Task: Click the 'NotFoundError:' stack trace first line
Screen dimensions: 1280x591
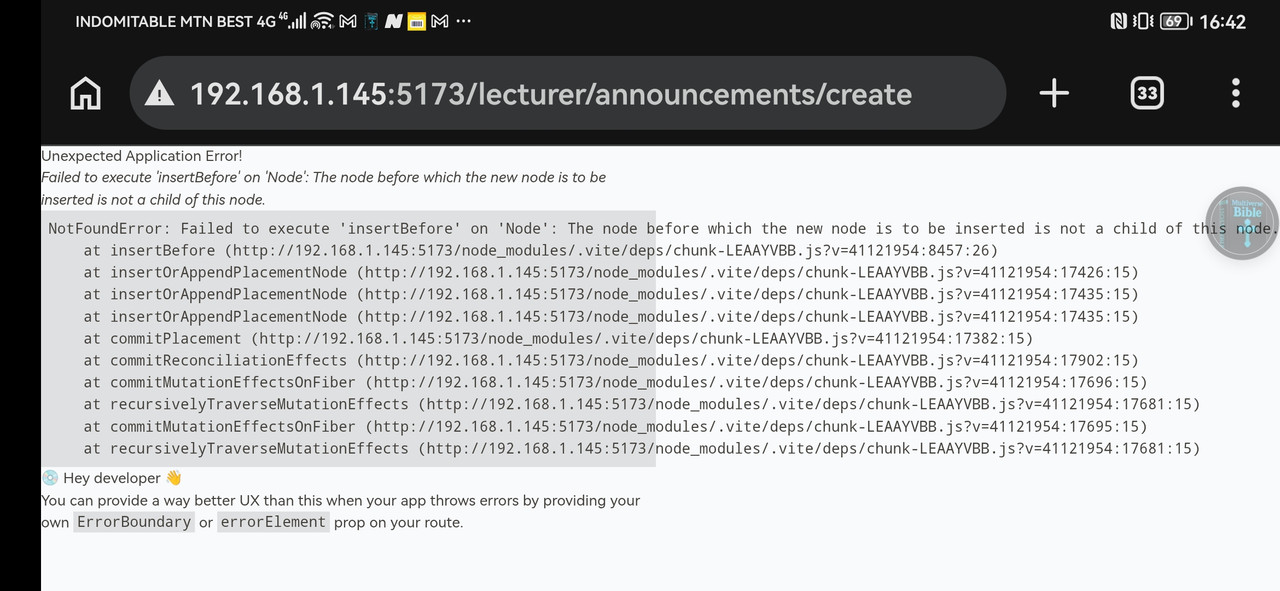Action: click(x=663, y=228)
